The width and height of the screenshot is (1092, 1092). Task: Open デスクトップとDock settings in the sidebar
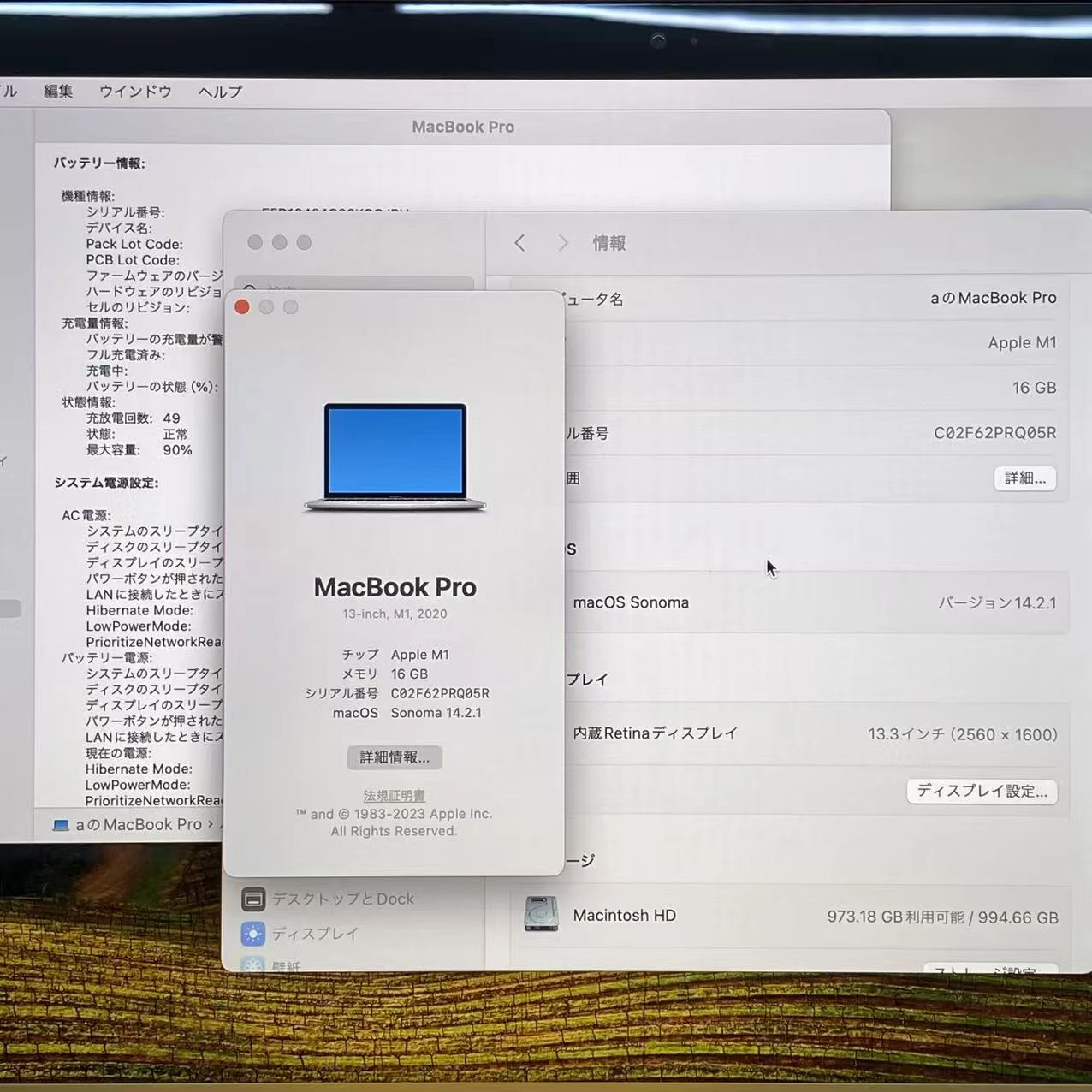tap(341, 899)
